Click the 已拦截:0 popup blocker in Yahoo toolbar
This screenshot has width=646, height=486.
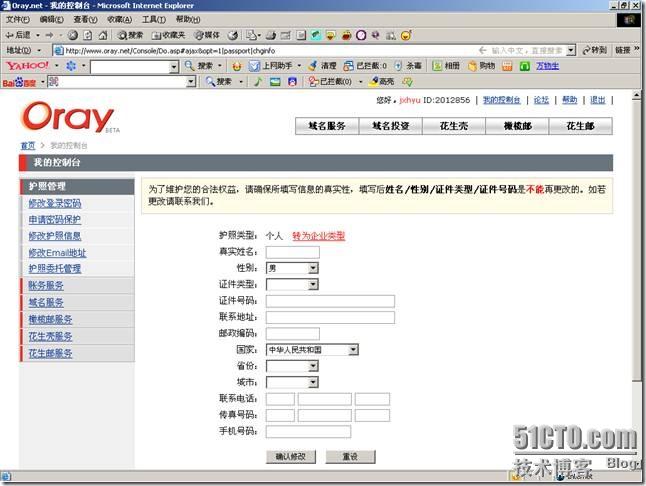tap(365, 65)
